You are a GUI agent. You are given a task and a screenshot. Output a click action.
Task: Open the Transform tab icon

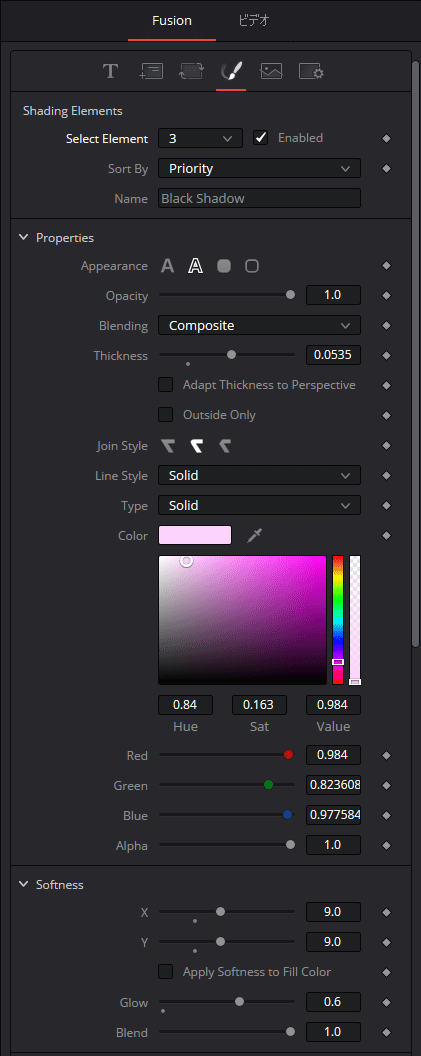(191, 71)
